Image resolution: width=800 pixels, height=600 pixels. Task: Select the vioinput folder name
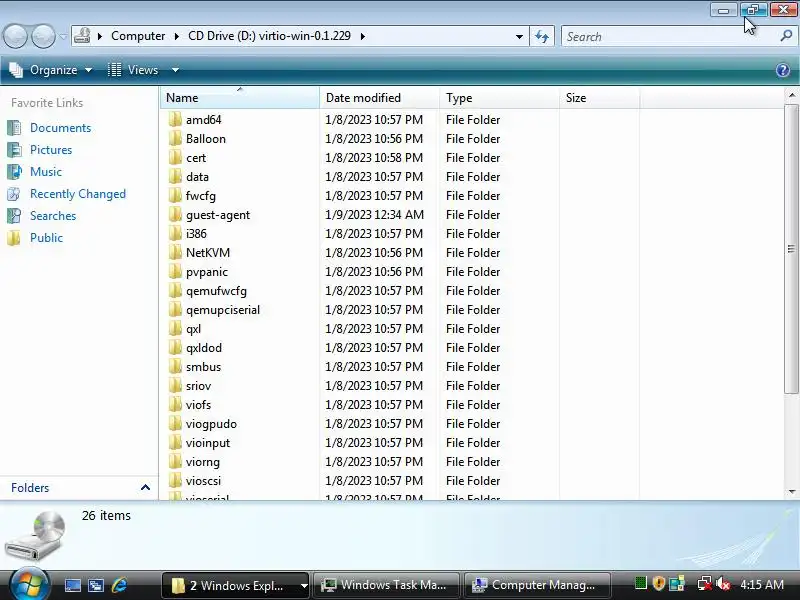[x=208, y=443]
